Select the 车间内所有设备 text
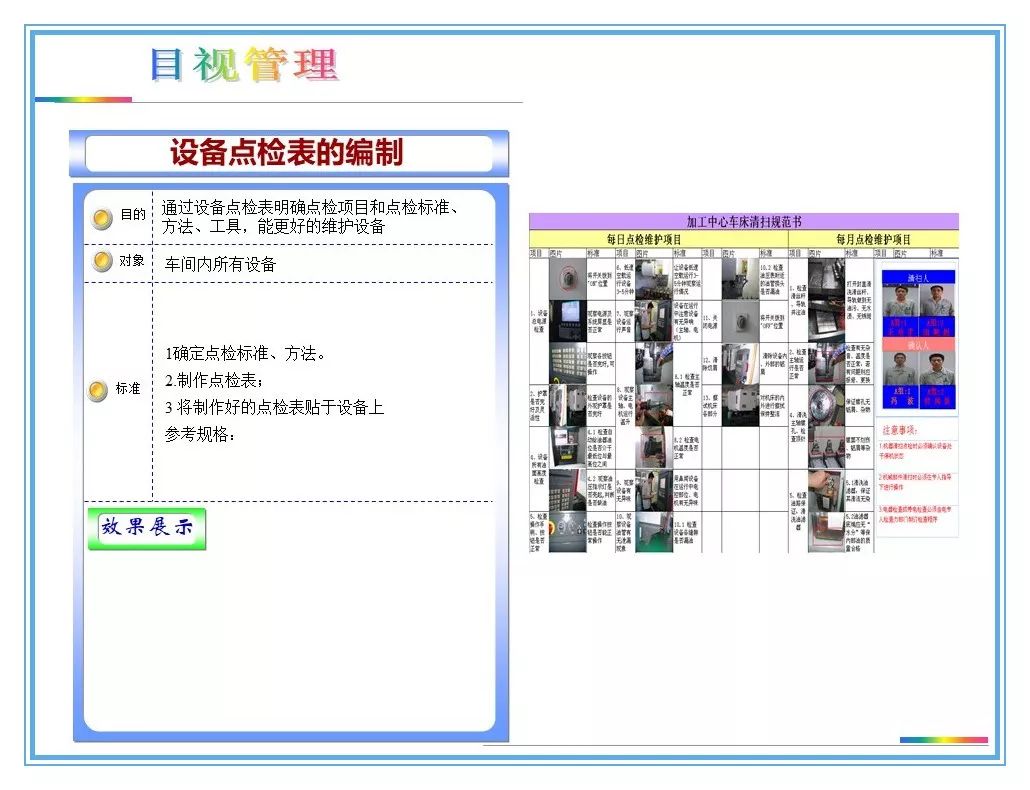Image resolution: width=1030 pixels, height=790 pixels. click(220, 264)
